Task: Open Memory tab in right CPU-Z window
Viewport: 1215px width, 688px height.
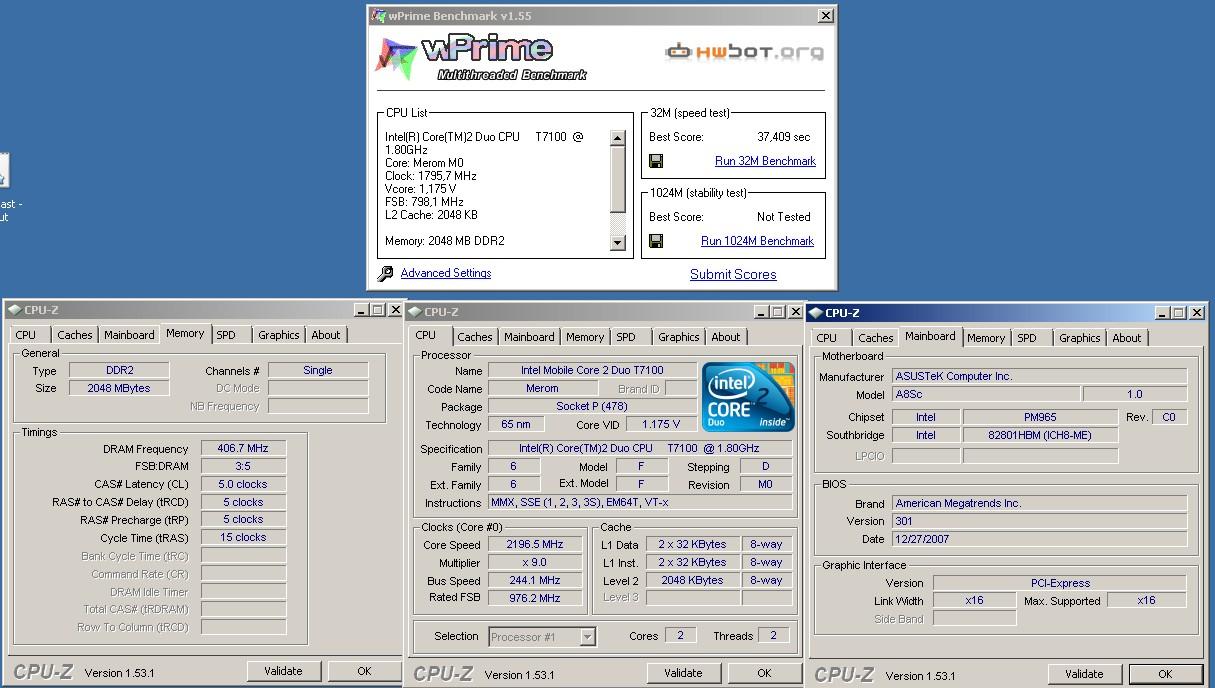Action: click(x=986, y=338)
